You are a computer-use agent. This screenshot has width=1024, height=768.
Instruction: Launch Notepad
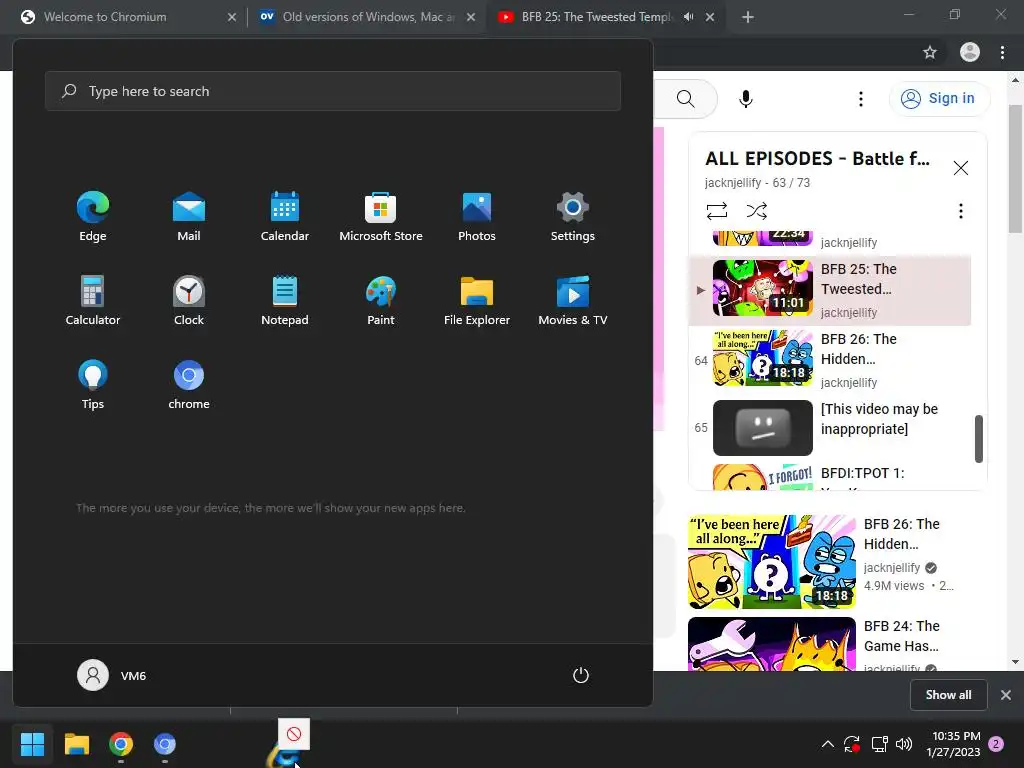(x=285, y=300)
